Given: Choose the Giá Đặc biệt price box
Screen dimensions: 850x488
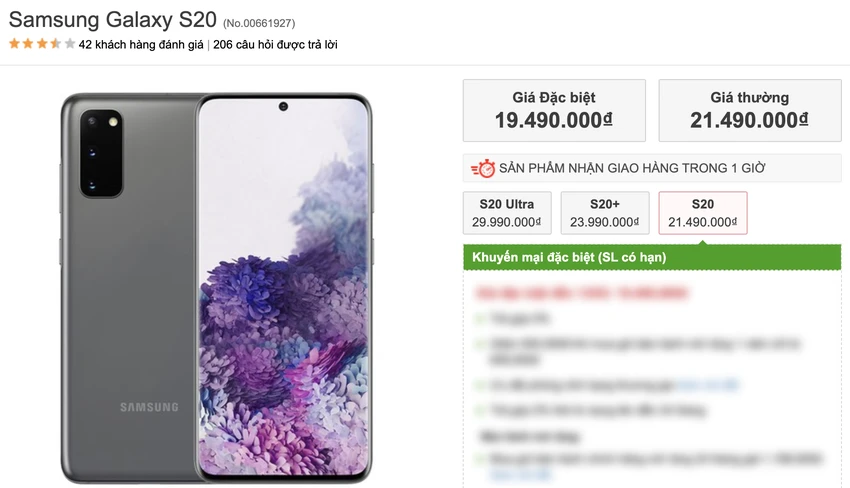Looking at the screenshot, I should pyautogui.click(x=554, y=111).
